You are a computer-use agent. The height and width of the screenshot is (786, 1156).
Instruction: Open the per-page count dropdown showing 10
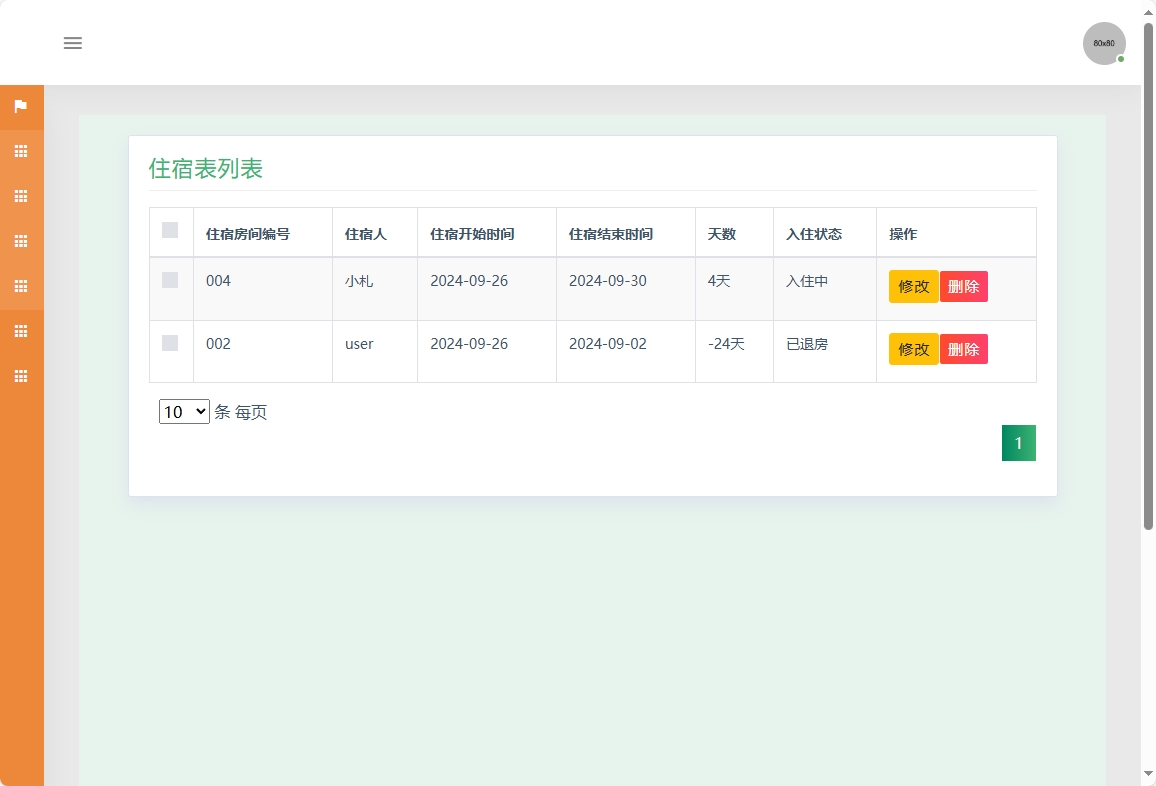coord(183,411)
